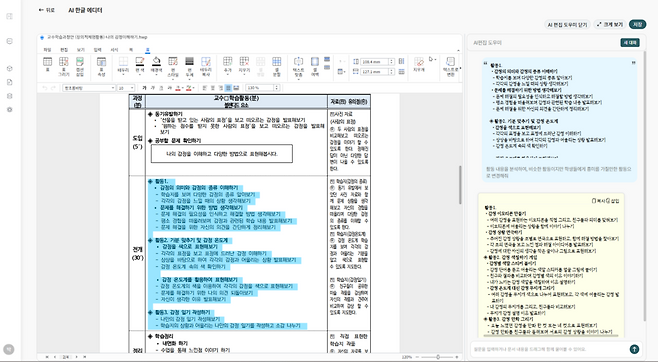Toggle underline formatting button
The height and width of the screenshot is (362, 658).
pos(161,88)
